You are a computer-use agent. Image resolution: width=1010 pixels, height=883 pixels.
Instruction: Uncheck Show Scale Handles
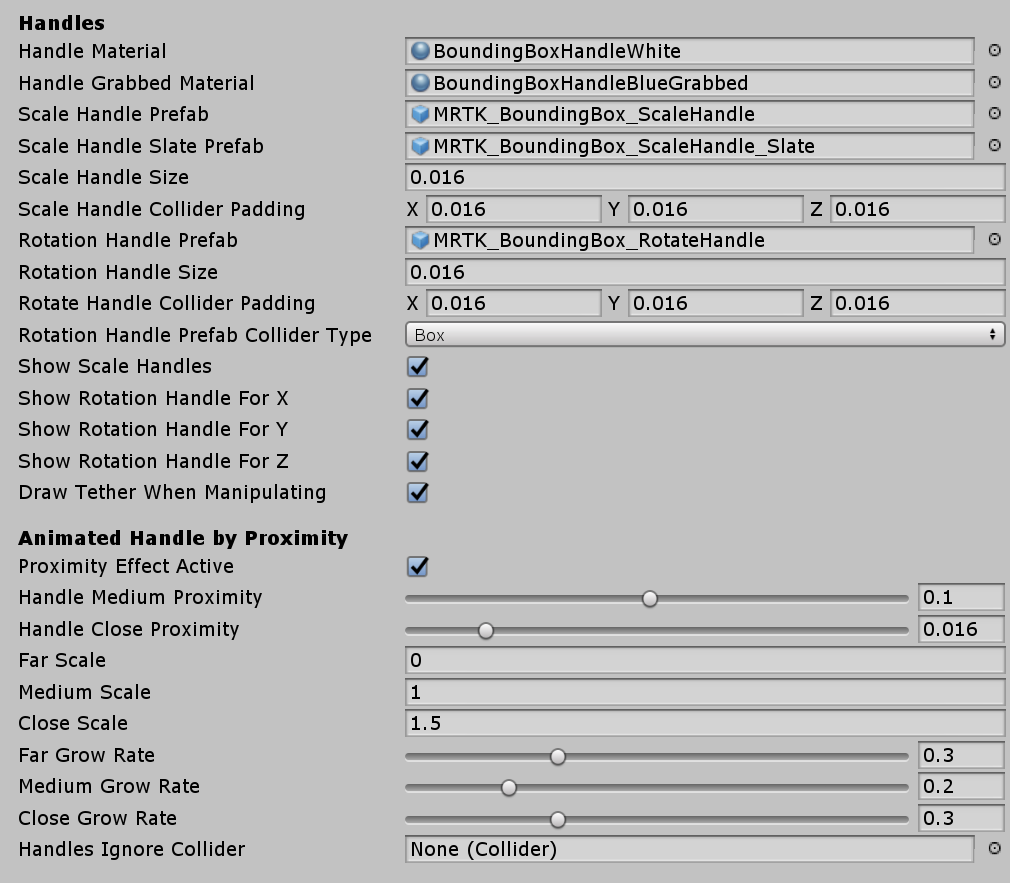(x=418, y=367)
